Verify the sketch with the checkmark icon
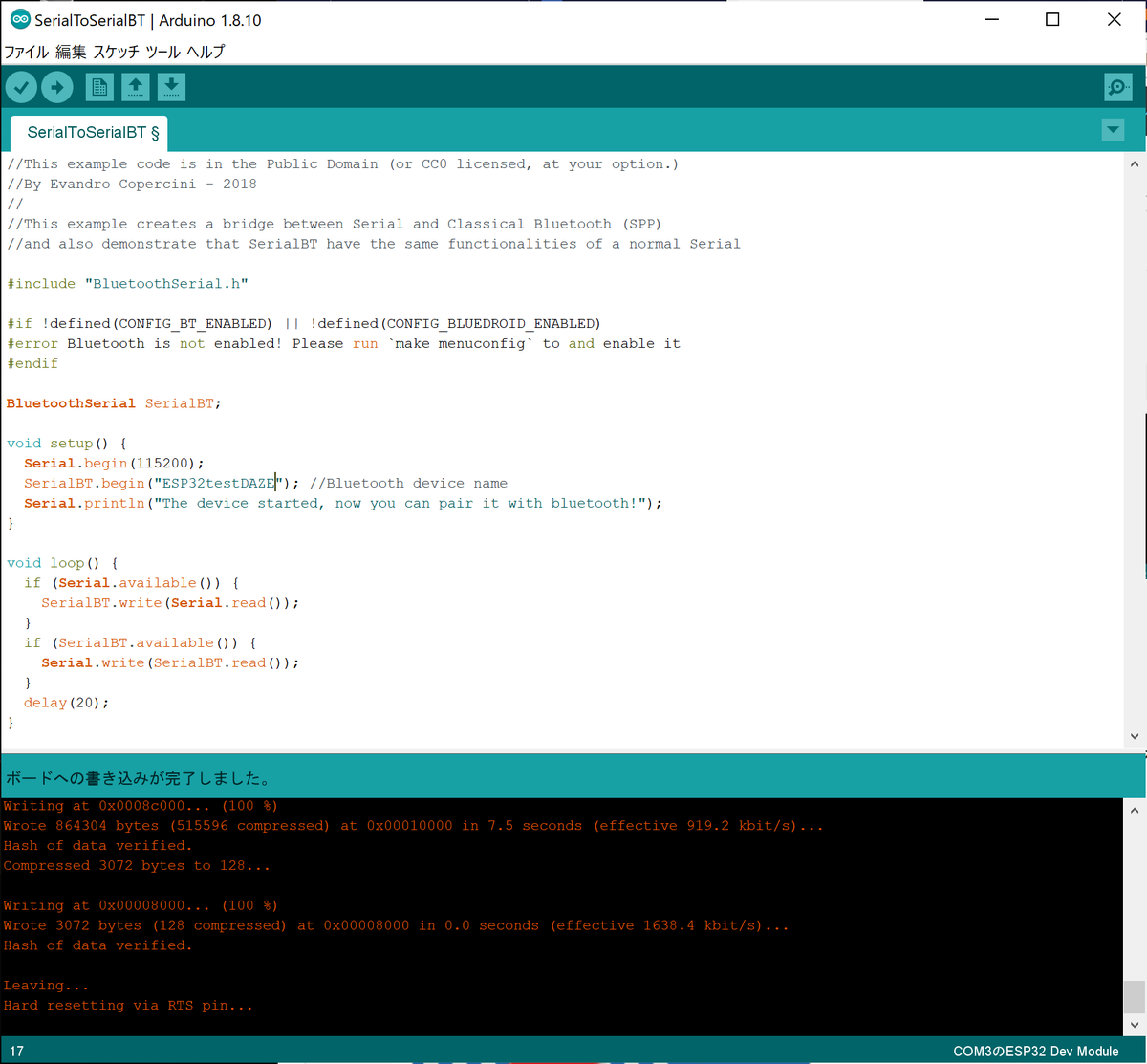This screenshot has width=1147, height=1064. [20, 86]
